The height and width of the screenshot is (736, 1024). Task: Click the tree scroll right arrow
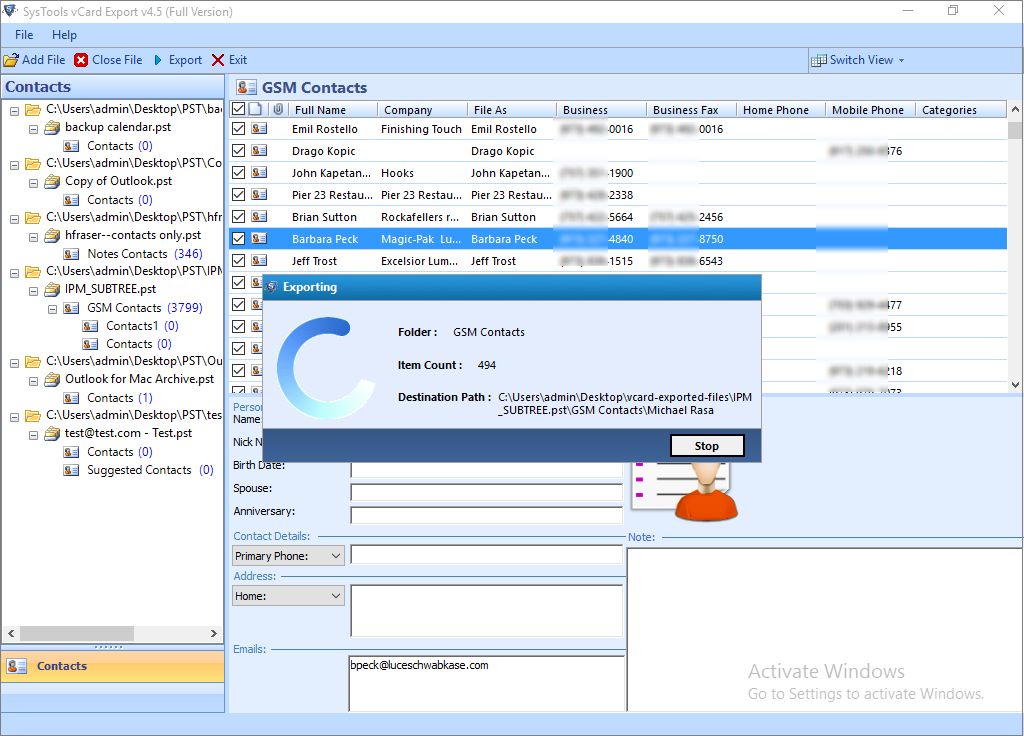coord(214,633)
